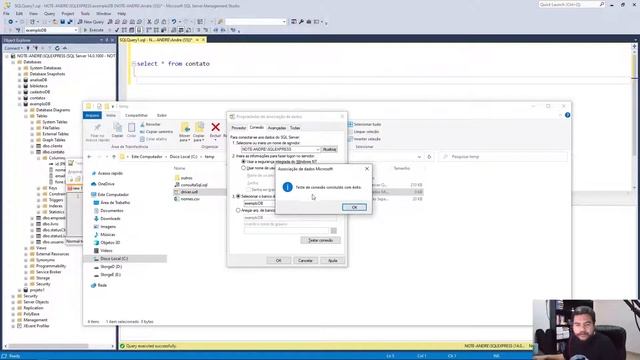This screenshot has width=640, height=360.
Task: Click Ajuda in the data link properties dialog
Action: pos(332,260)
